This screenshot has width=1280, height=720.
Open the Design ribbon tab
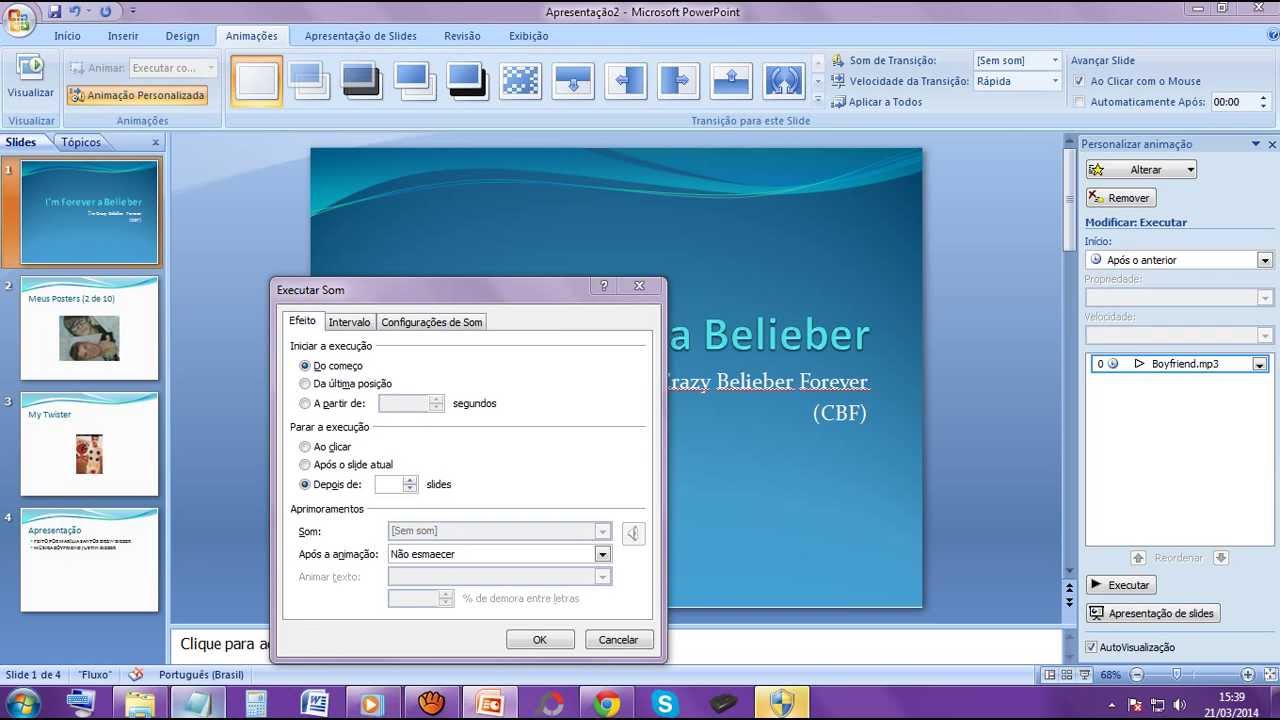(182, 36)
